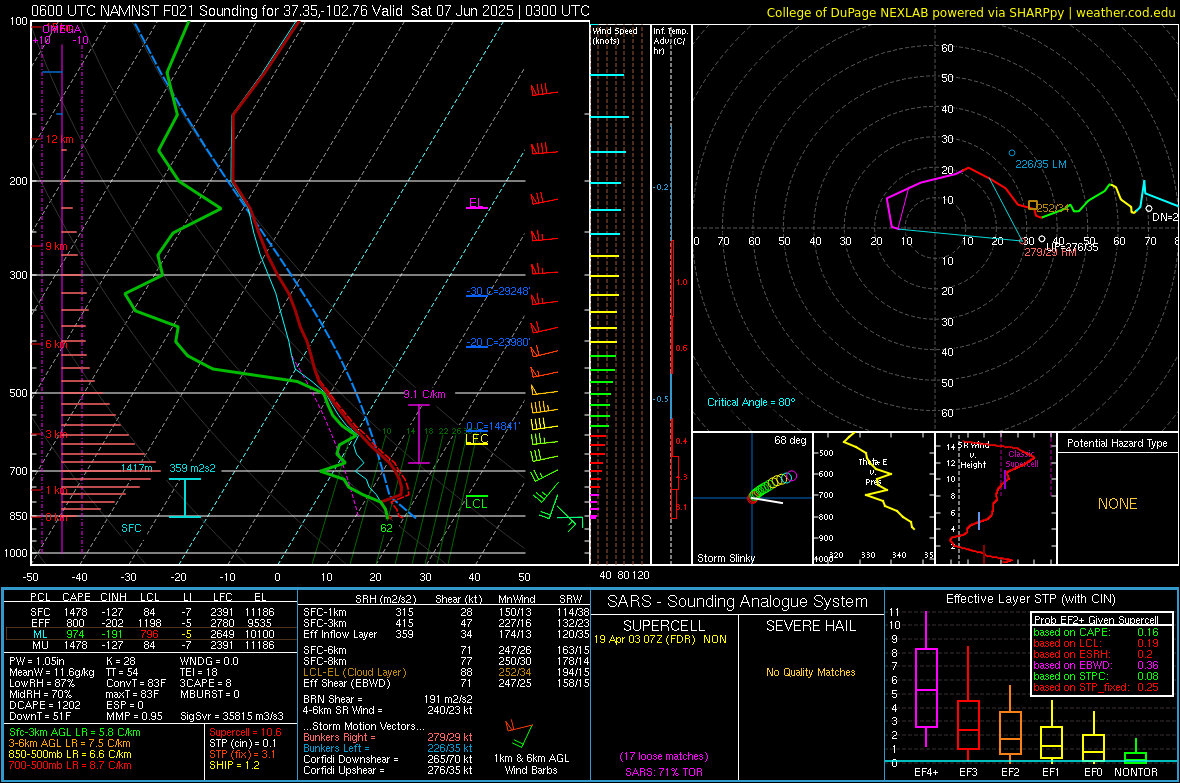1180x783 pixels.
Task: Click the 'Wind Speed (knots)' panel header
Action: 615,36
